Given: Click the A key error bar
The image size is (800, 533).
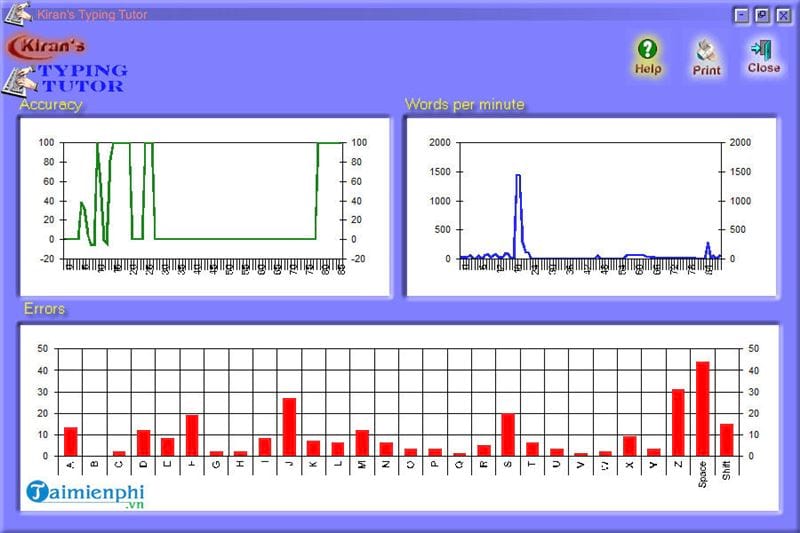Looking at the screenshot, I should coord(70,442).
